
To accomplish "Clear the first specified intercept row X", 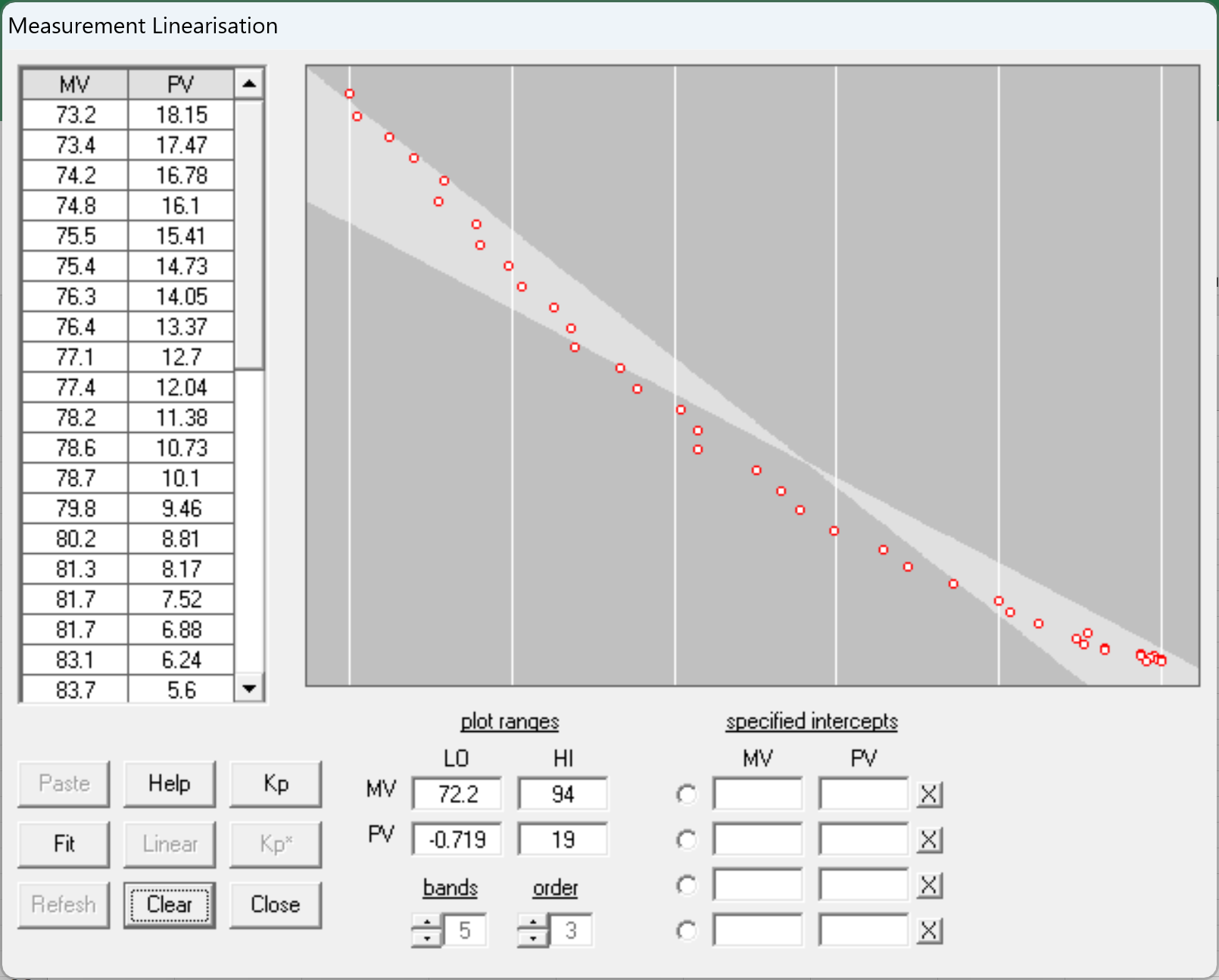I will pos(929,795).
